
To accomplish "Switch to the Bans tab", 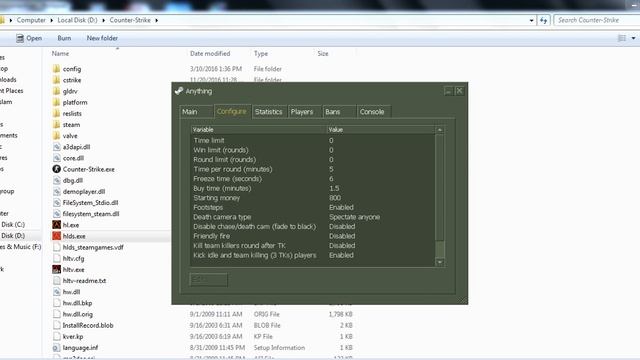I will tap(339, 112).
